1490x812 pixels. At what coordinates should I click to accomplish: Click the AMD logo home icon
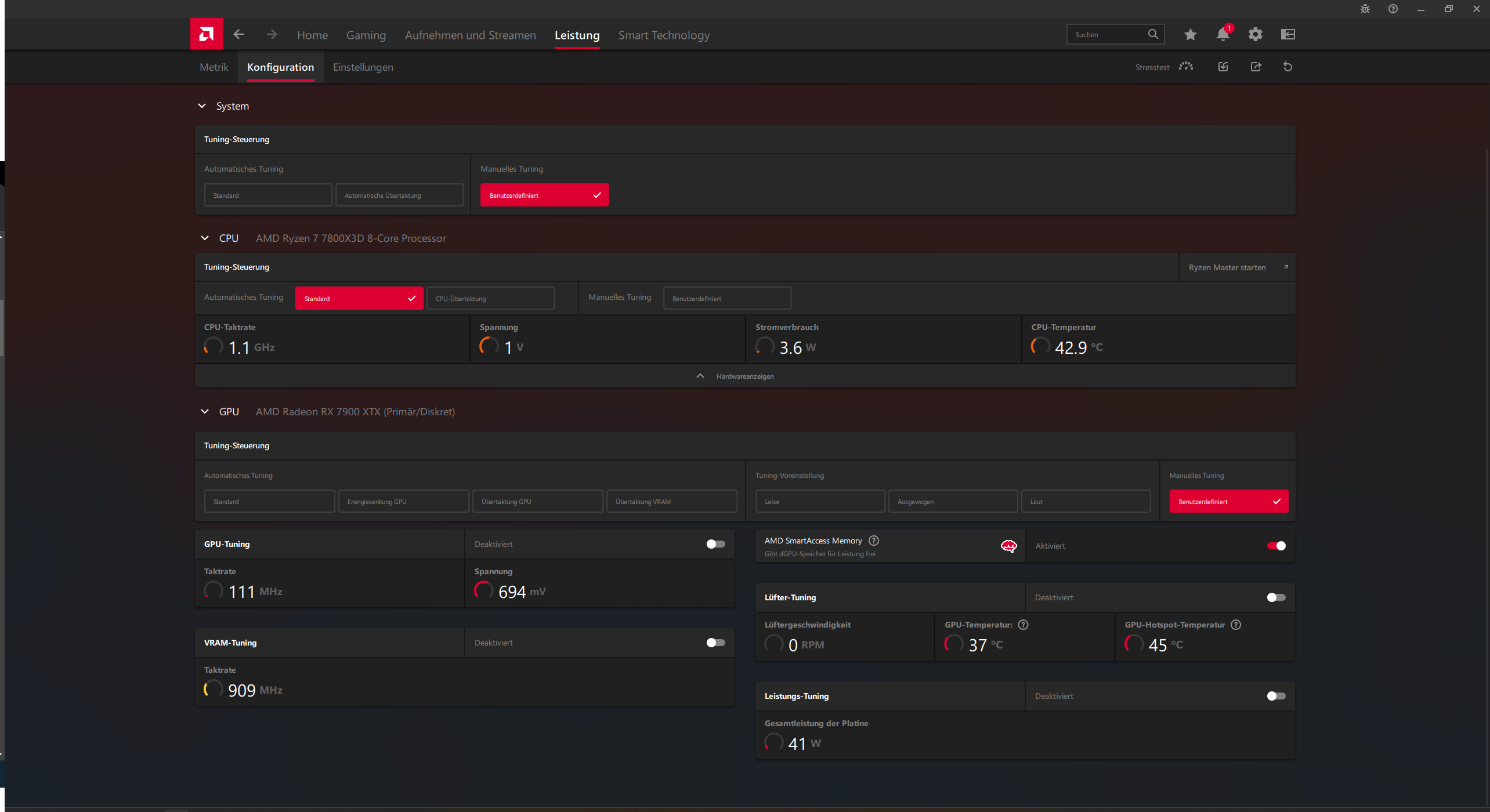206,34
